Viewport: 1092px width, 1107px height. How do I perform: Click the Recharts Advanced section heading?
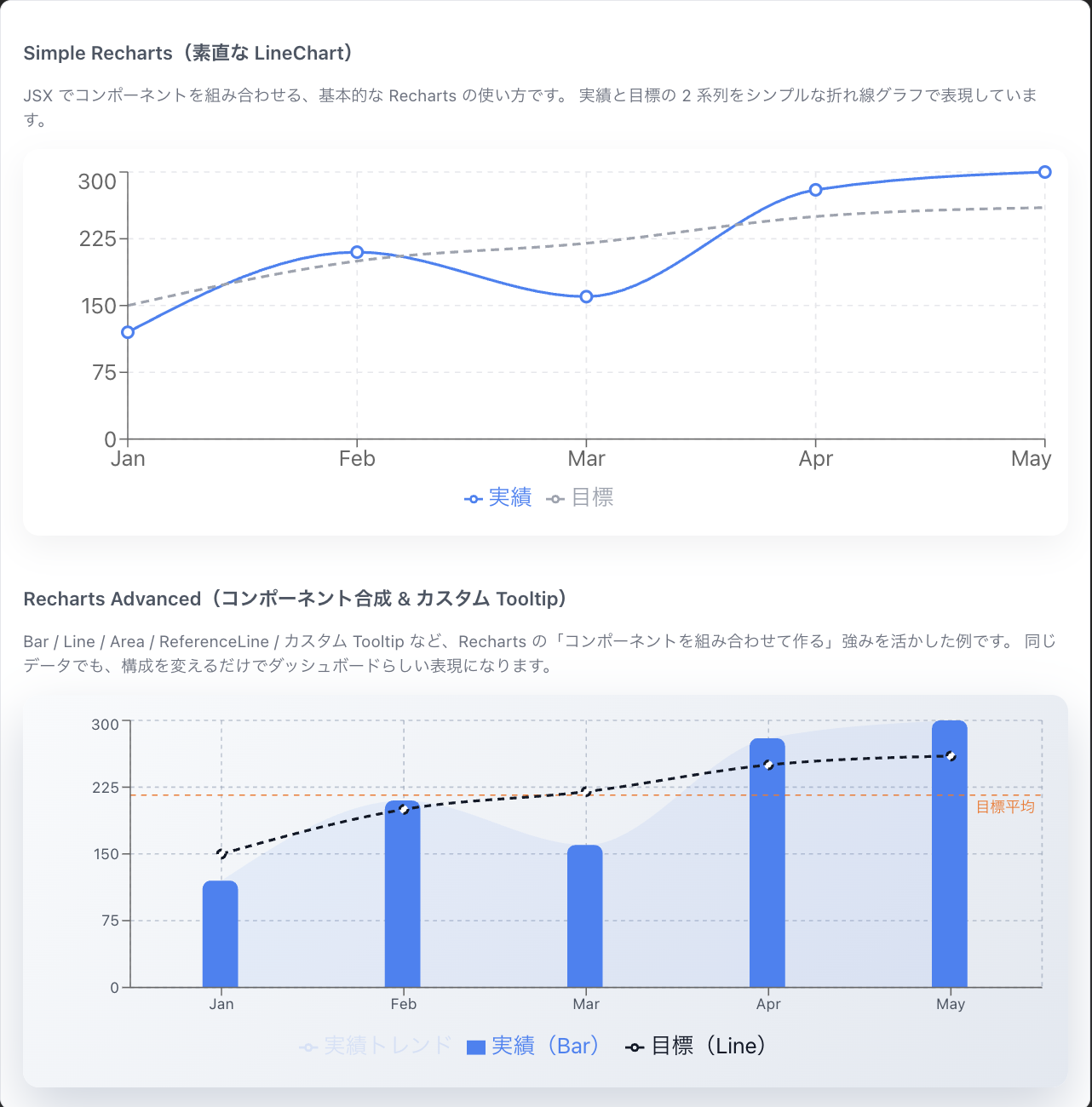[x=296, y=599]
